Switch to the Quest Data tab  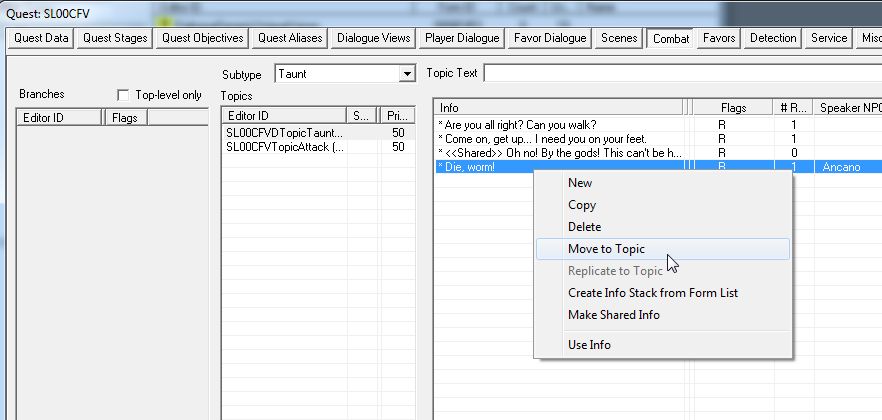[41, 38]
